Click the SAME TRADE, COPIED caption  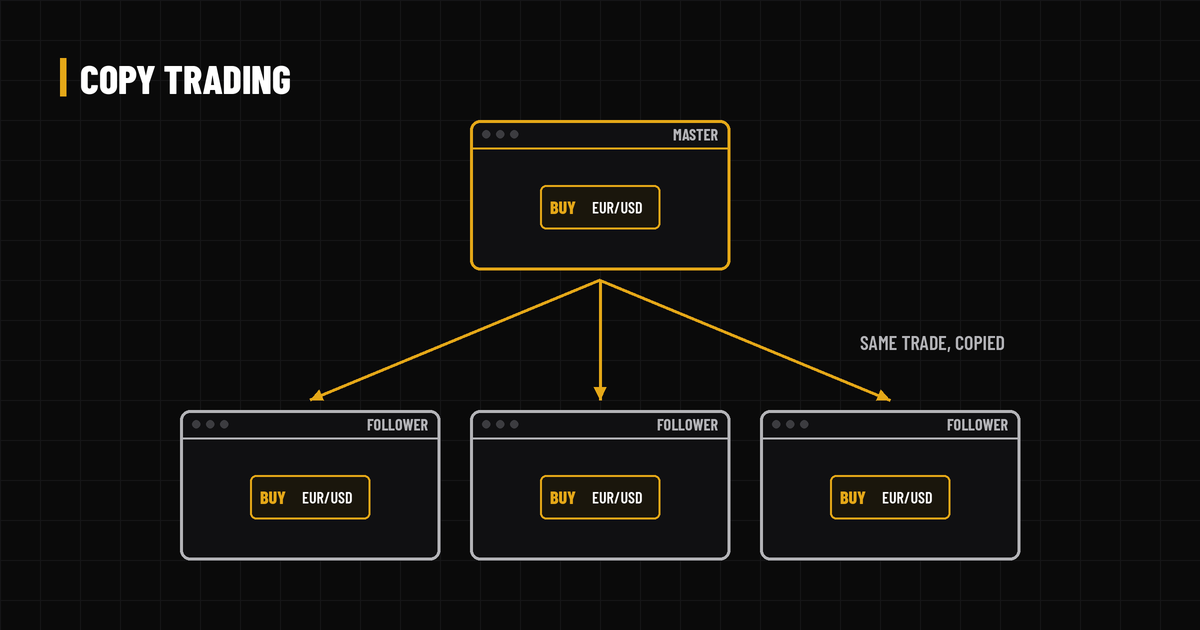pos(932,343)
